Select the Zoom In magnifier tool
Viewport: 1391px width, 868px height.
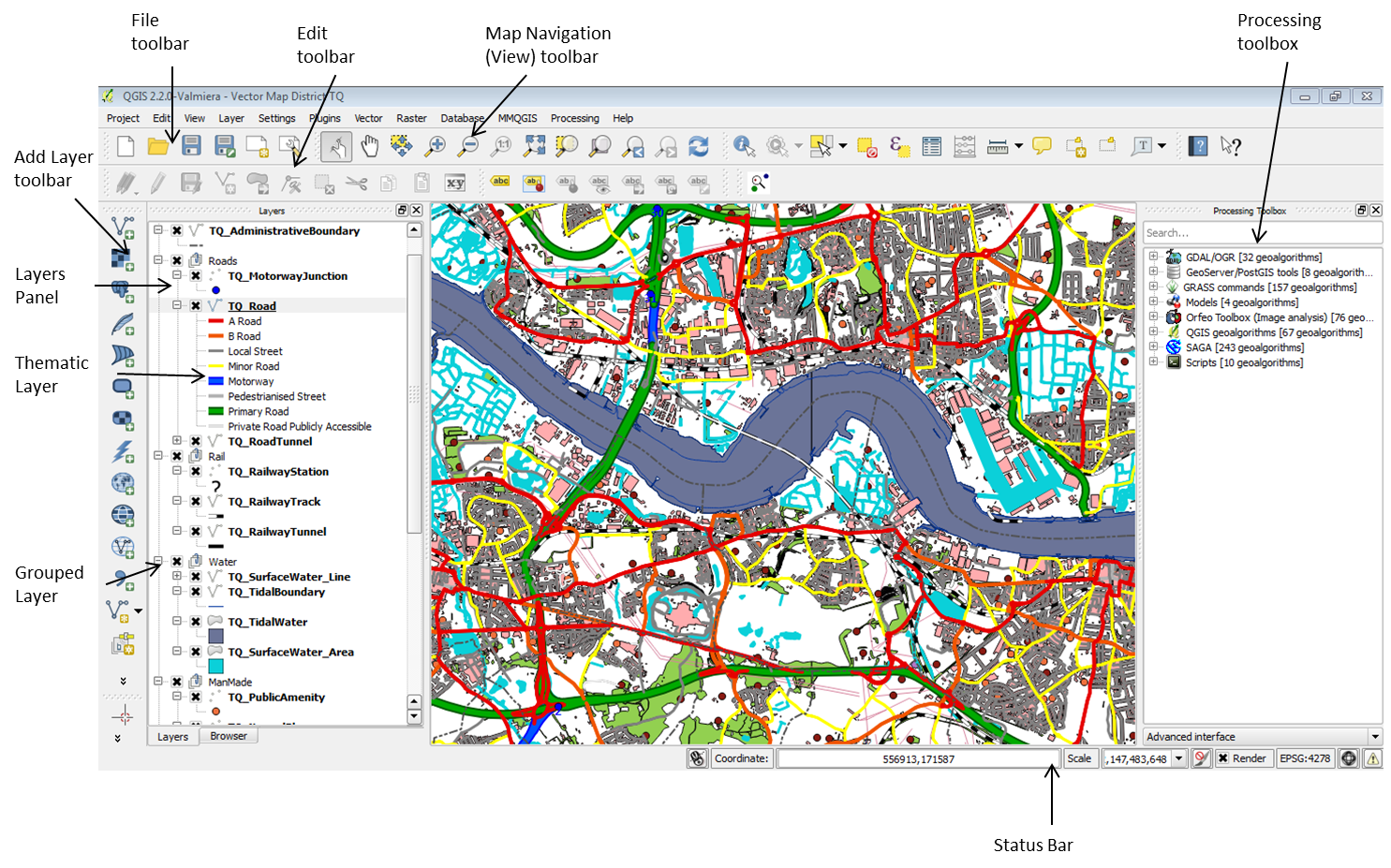point(436,145)
